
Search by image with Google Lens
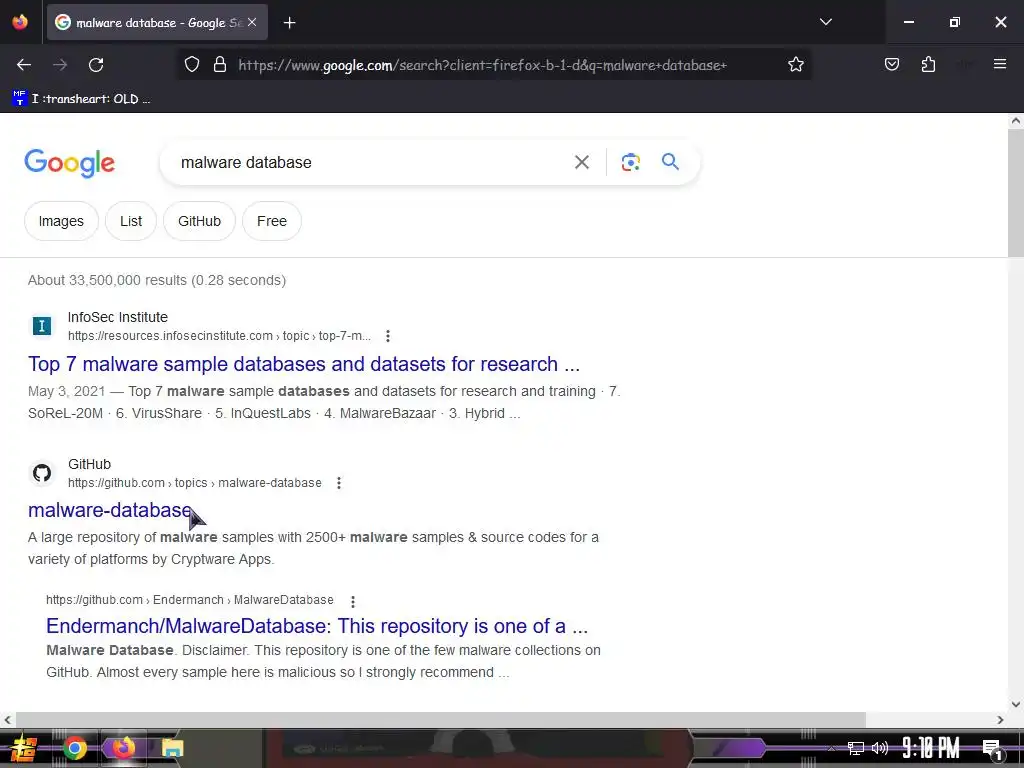click(630, 162)
